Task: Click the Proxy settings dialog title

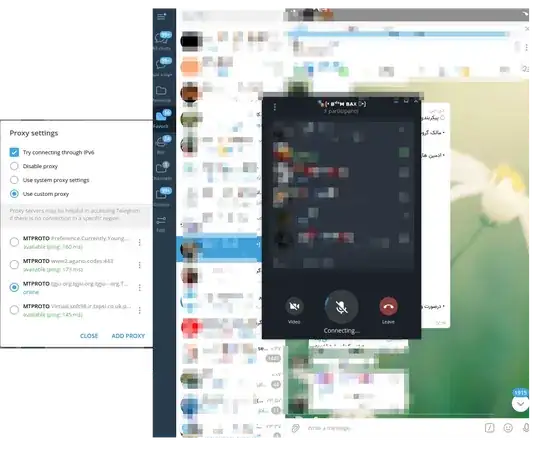Action: click(34, 133)
